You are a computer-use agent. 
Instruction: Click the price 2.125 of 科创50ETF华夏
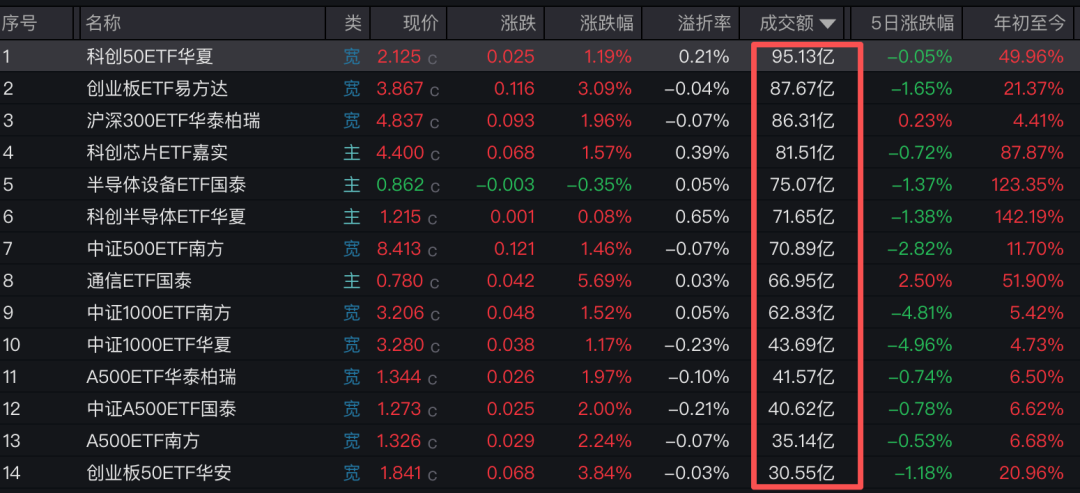pyautogui.click(x=399, y=56)
